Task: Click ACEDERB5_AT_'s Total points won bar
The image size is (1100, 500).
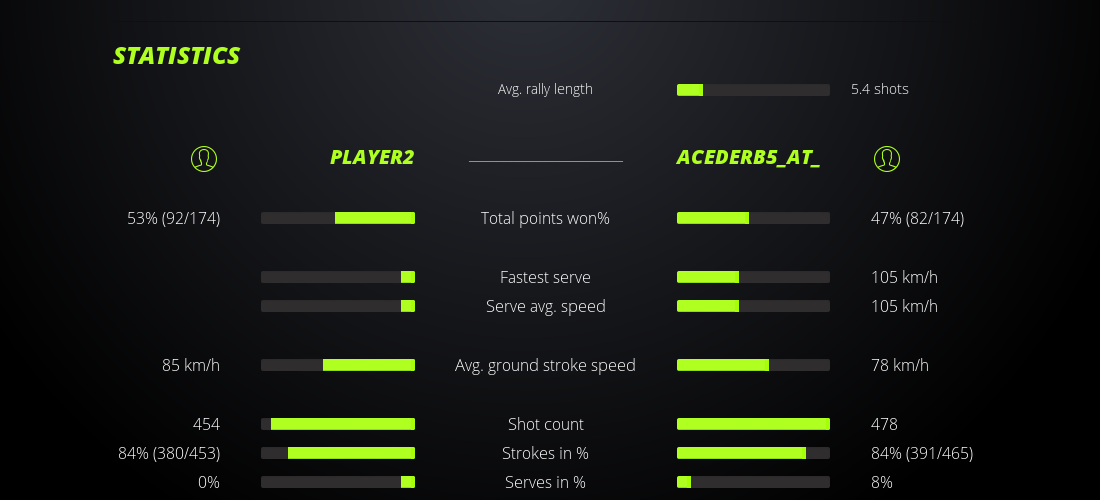Action: pos(753,218)
